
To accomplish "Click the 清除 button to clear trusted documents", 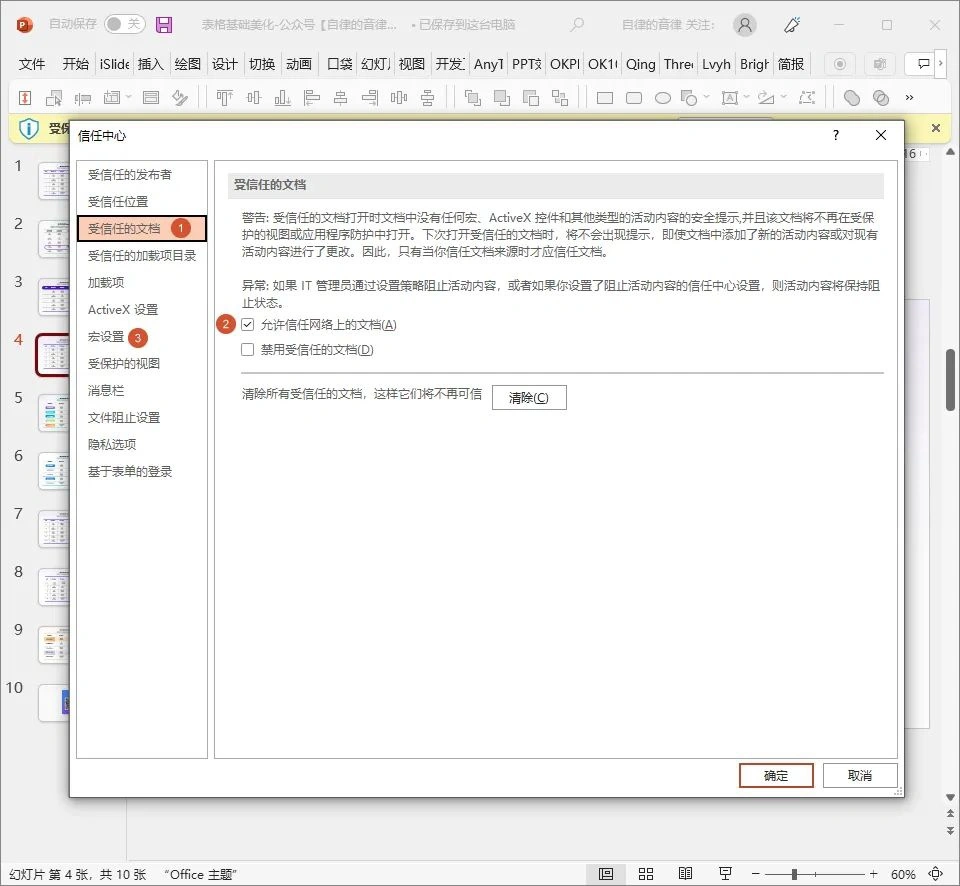I will tap(529, 397).
